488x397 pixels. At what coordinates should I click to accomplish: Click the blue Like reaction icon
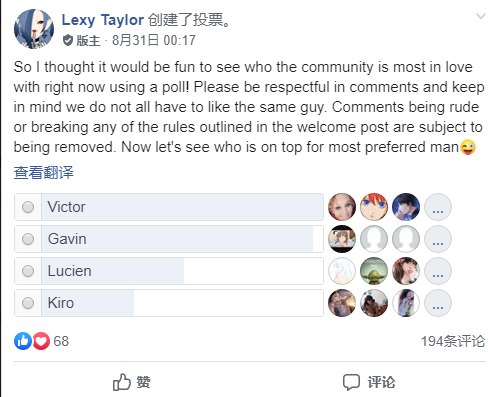coord(23,341)
